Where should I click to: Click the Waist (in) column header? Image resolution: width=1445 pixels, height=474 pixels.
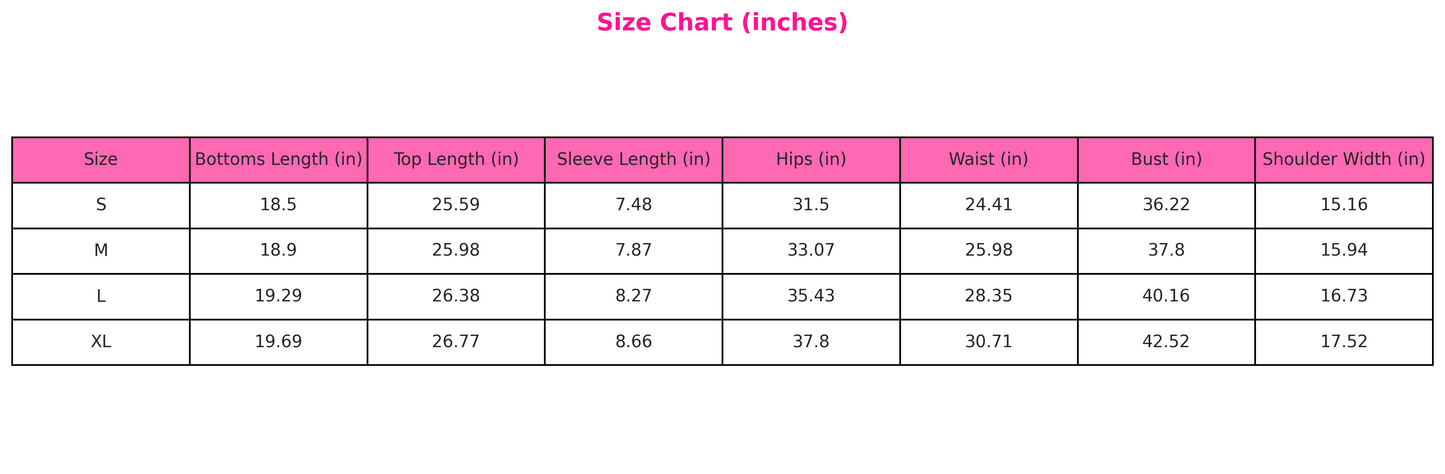pos(988,160)
